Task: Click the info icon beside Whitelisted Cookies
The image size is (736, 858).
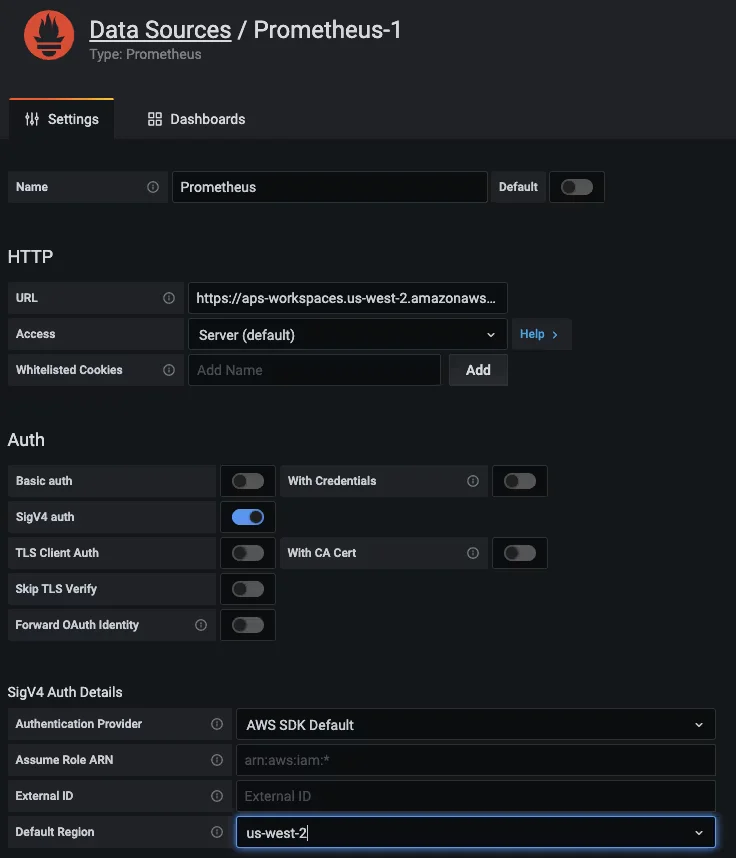Action: click(170, 370)
